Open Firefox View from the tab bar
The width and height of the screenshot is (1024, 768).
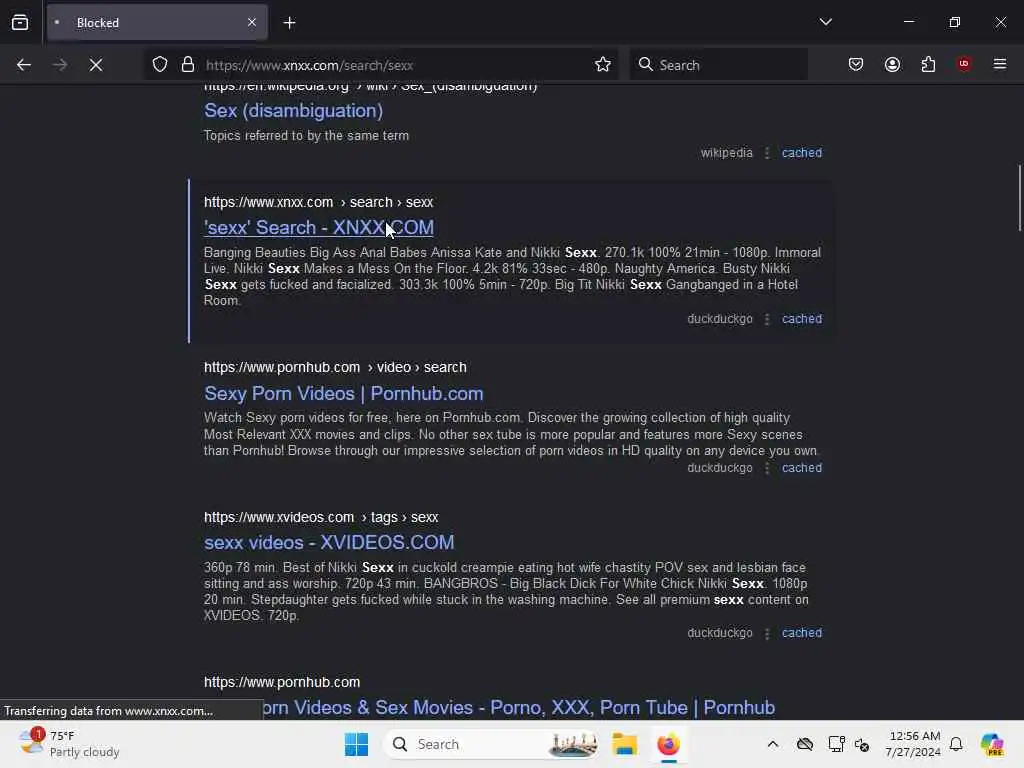20,22
